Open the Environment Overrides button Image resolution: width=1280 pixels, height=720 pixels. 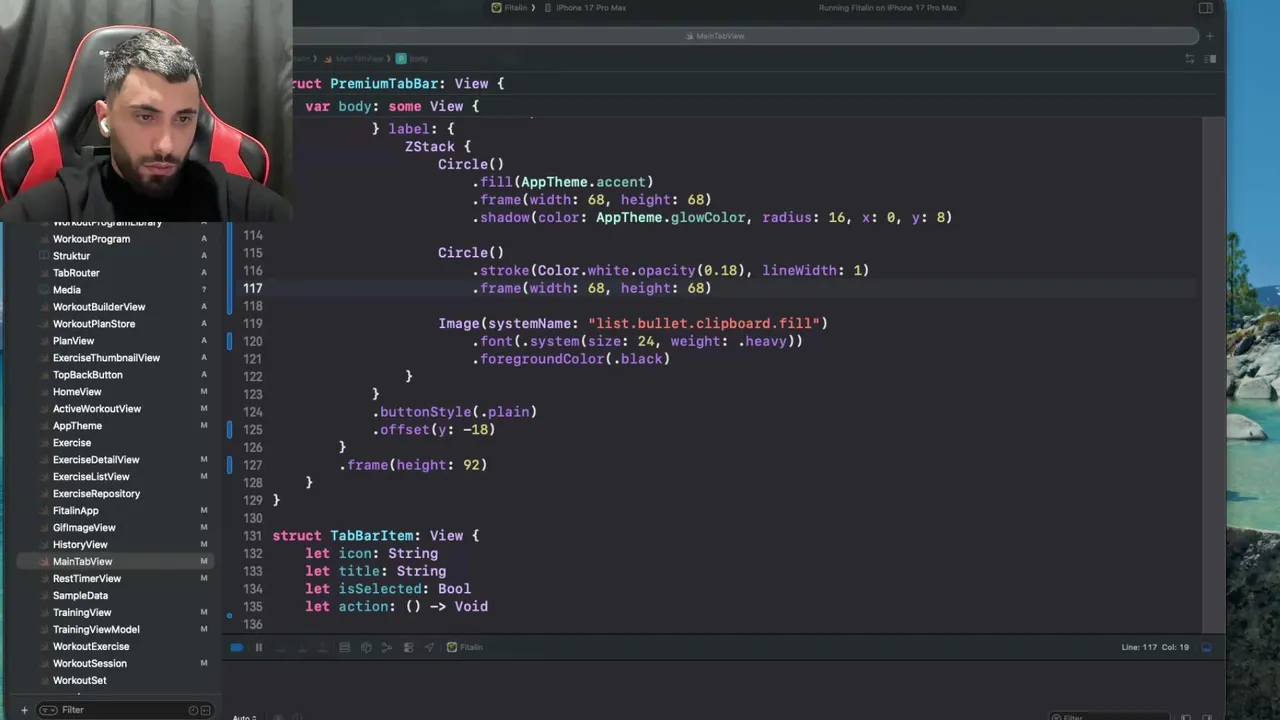[408, 648]
